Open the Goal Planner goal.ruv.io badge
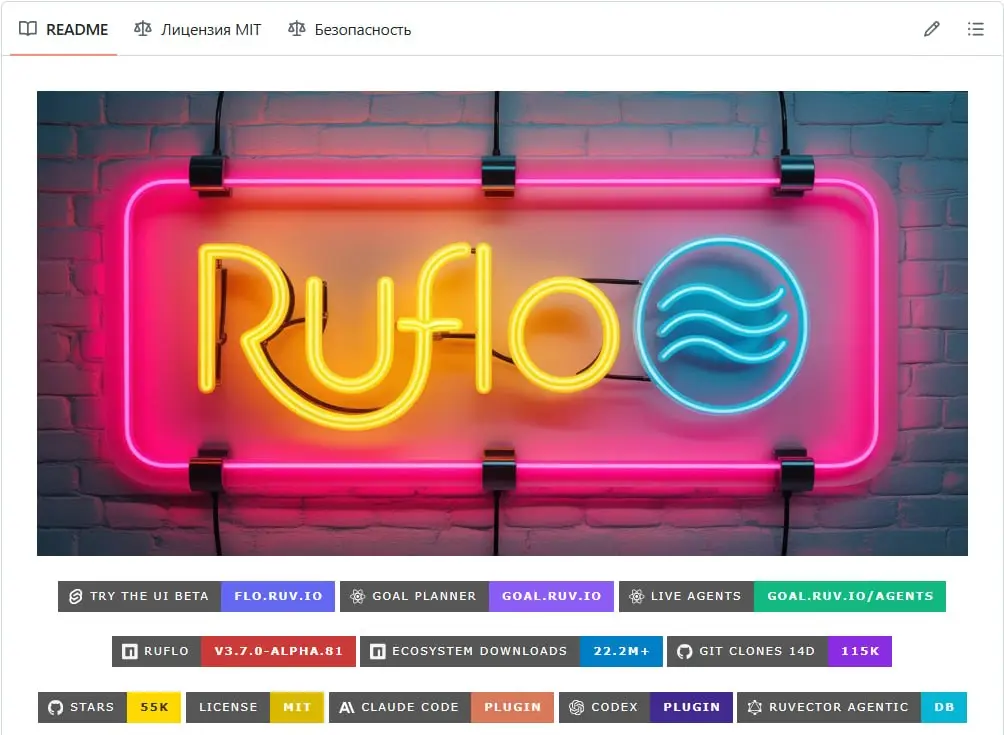The width and height of the screenshot is (1004, 735). click(476, 596)
